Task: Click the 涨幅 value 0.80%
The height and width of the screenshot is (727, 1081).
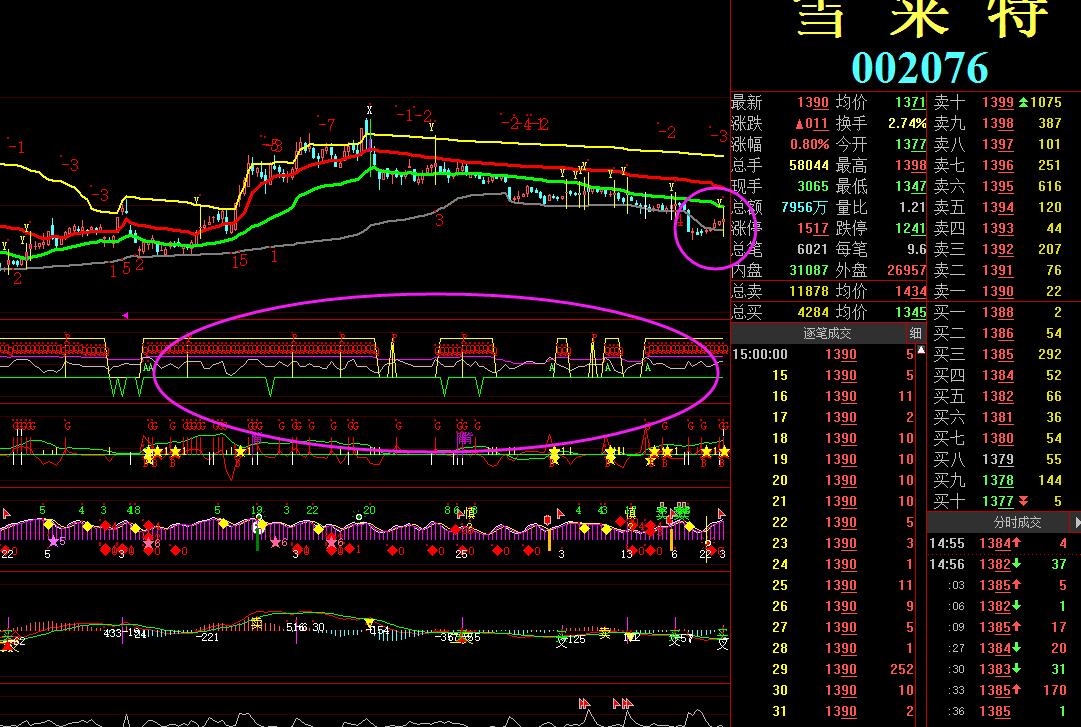Action: click(809, 145)
